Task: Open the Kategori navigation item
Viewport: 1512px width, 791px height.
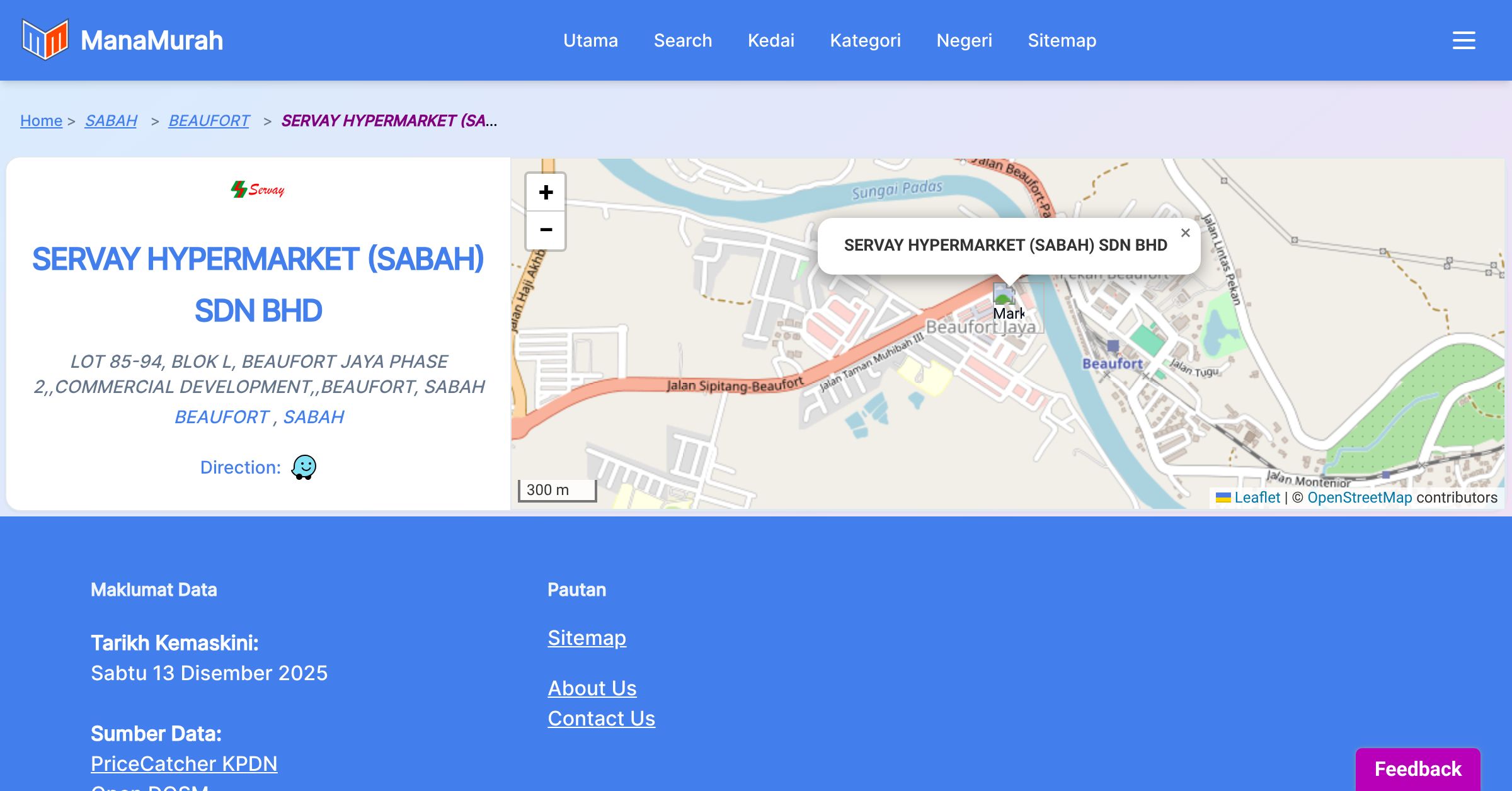Action: click(865, 40)
